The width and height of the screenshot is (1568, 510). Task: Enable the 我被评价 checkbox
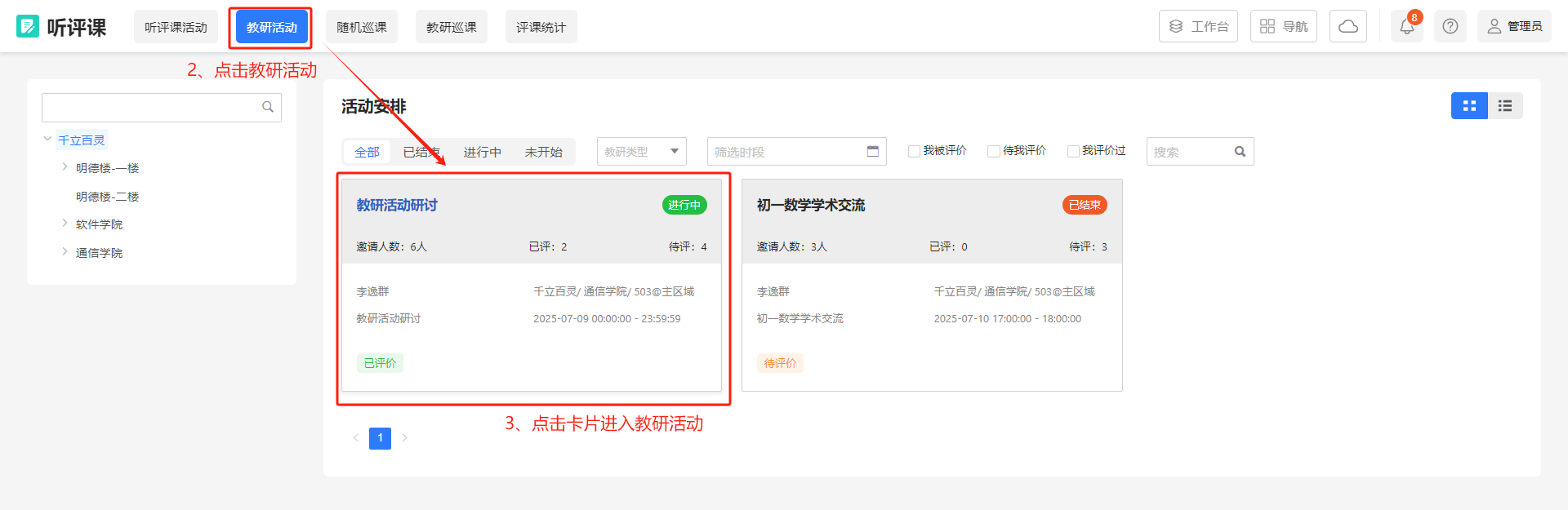pos(914,151)
